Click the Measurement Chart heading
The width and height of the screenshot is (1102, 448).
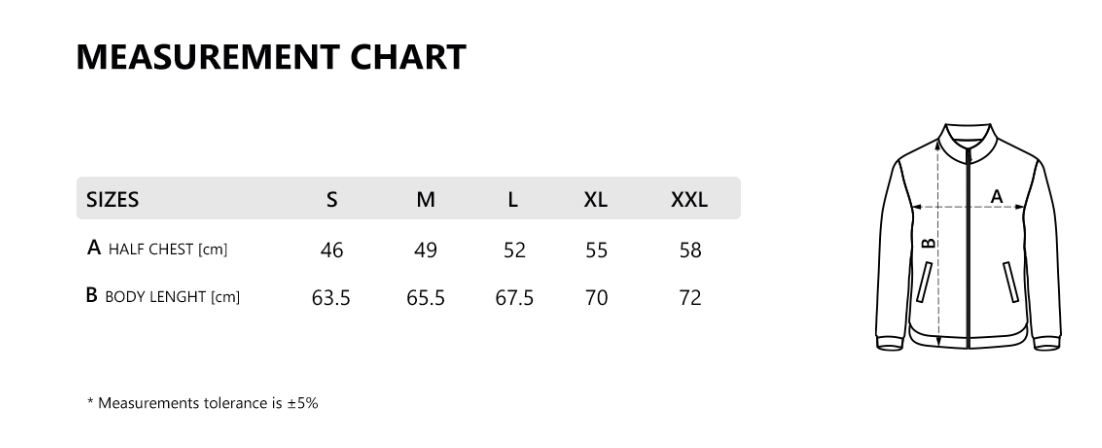tap(271, 57)
